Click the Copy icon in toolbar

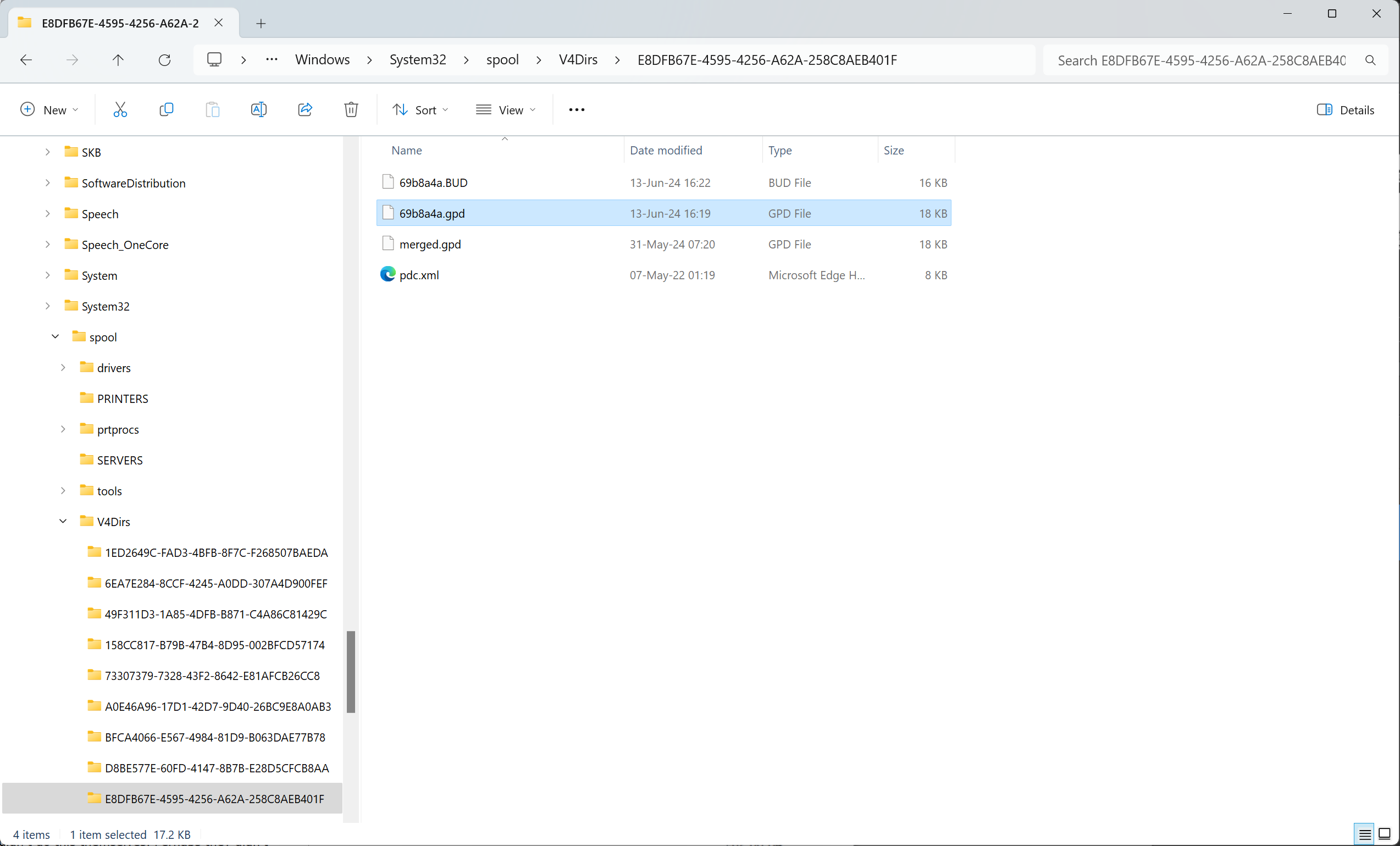pyautogui.click(x=167, y=109)
